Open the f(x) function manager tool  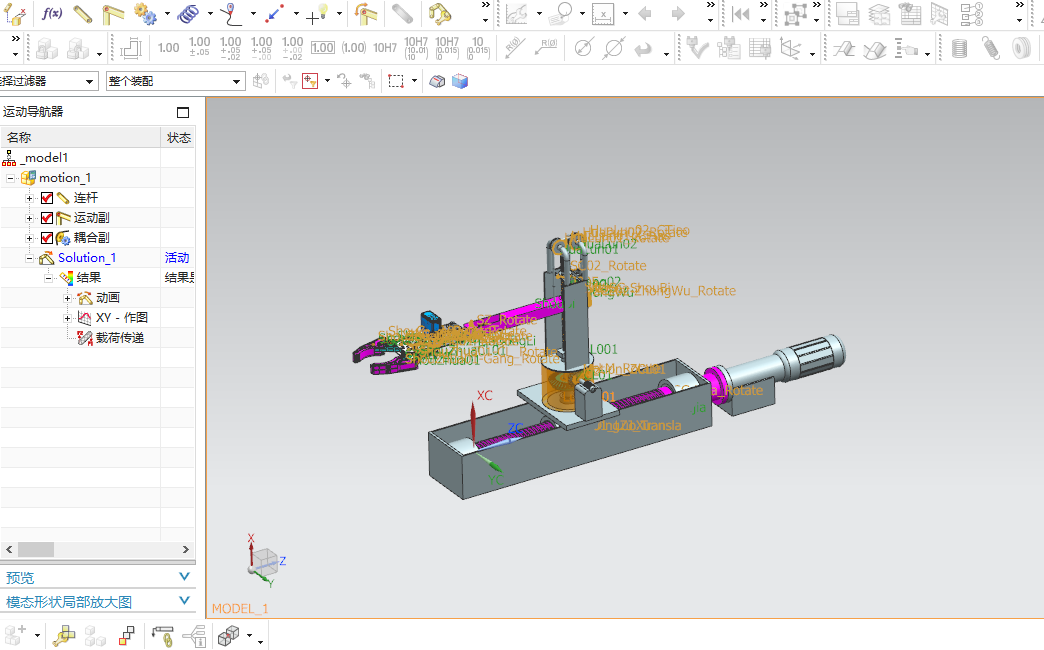52,13
